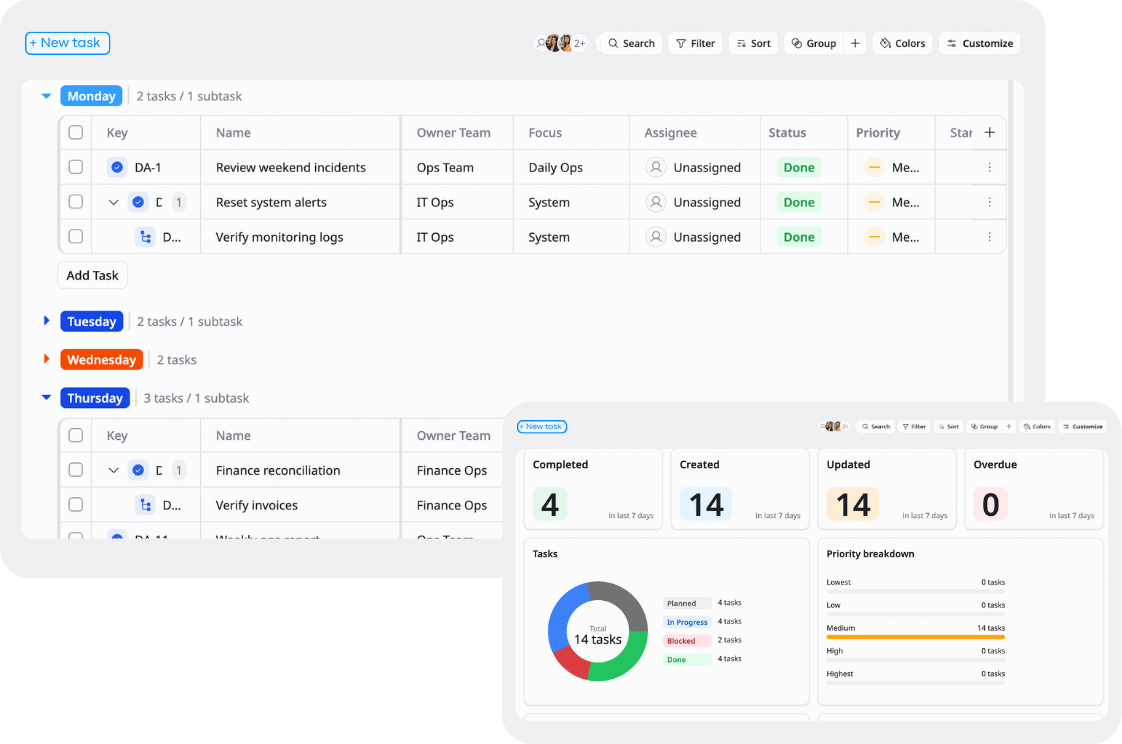Click the In Progress legend label in Tasks chart
The image size is (1122, 744).
(687, 622)
